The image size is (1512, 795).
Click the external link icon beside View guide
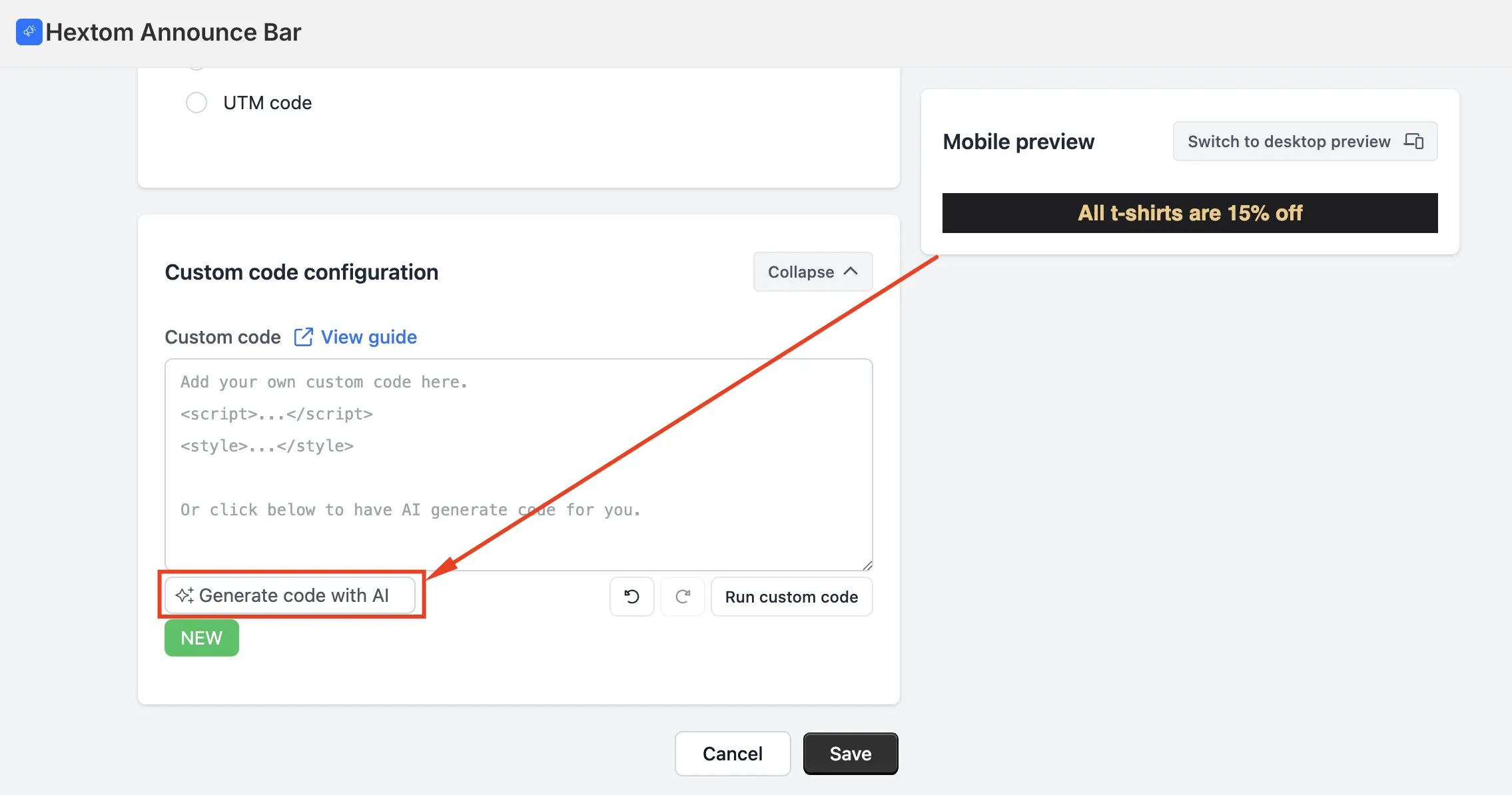pos(303,337)
